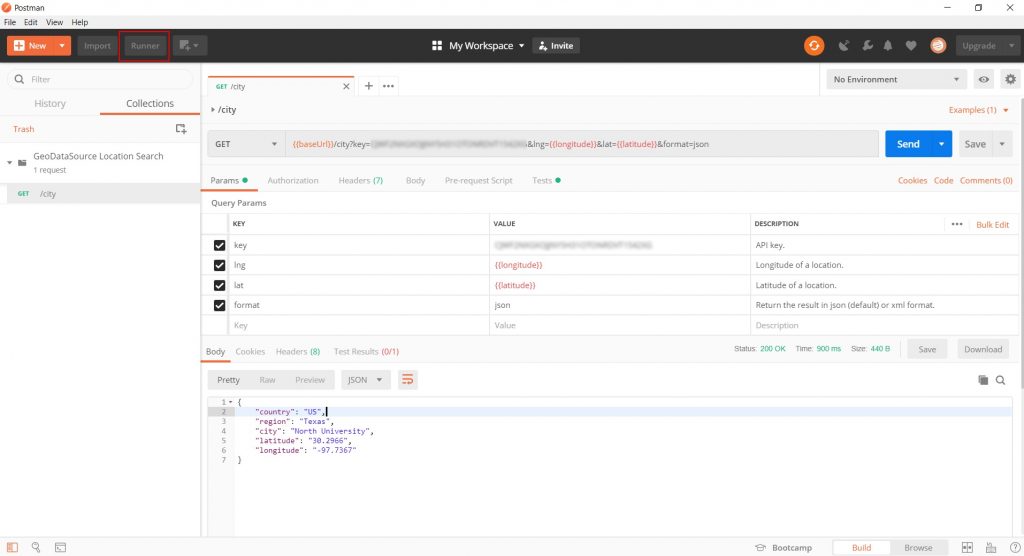The image size is (1024, 556).
Task: Select the /city request in the sidebar
Action: 101,193
